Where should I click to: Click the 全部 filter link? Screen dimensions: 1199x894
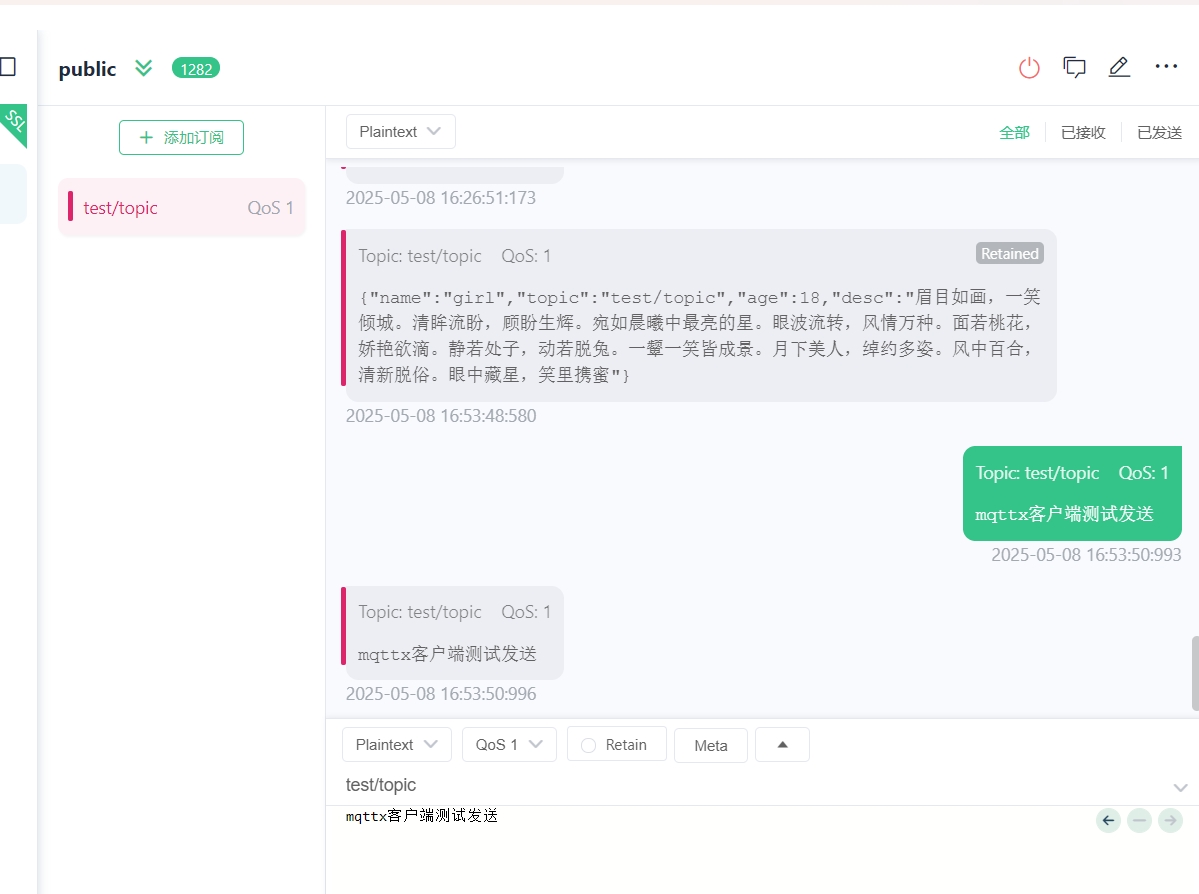(1014, 131)
